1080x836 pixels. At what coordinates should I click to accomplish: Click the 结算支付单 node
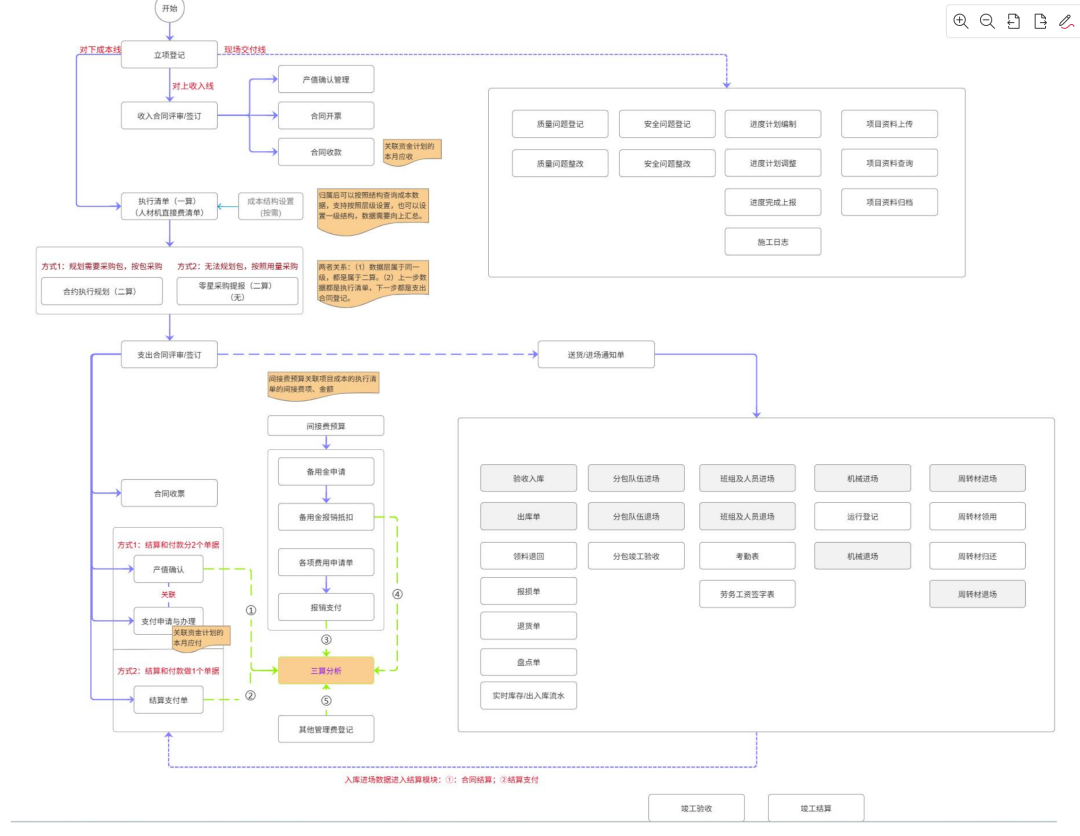click(x=169, y=700)
